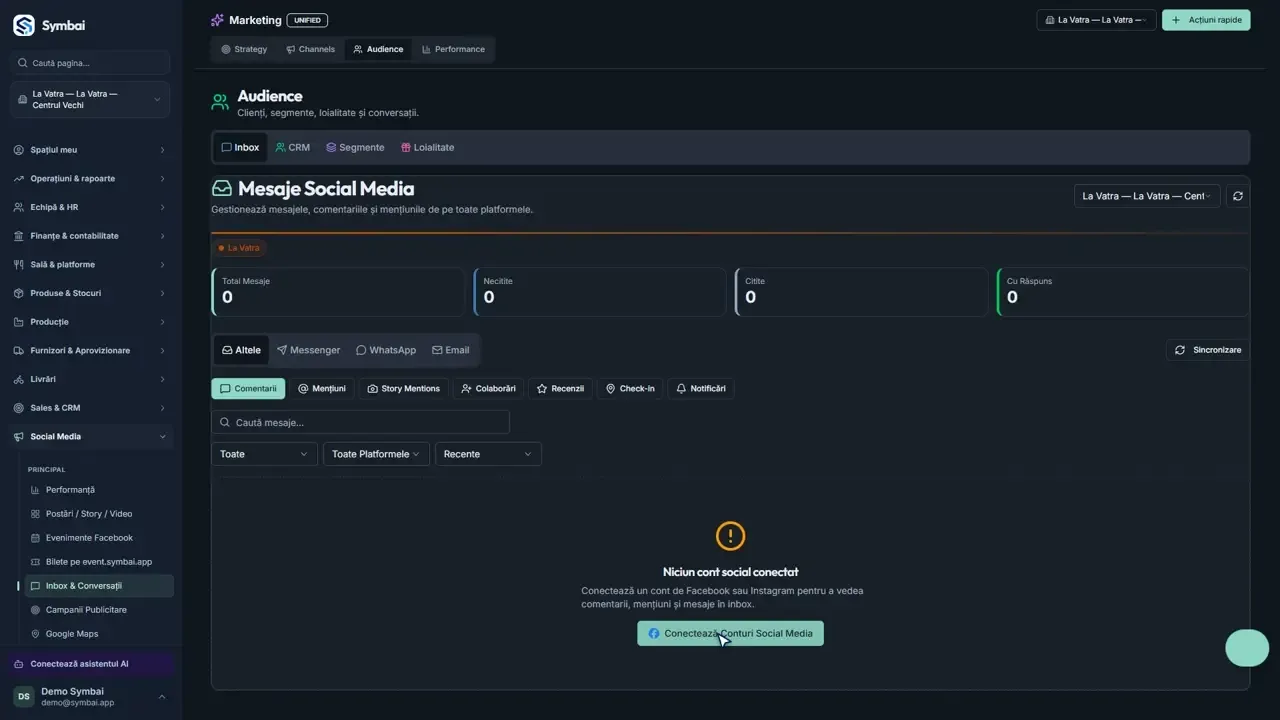Open the Recente sort dropdown

coord(488,454)
